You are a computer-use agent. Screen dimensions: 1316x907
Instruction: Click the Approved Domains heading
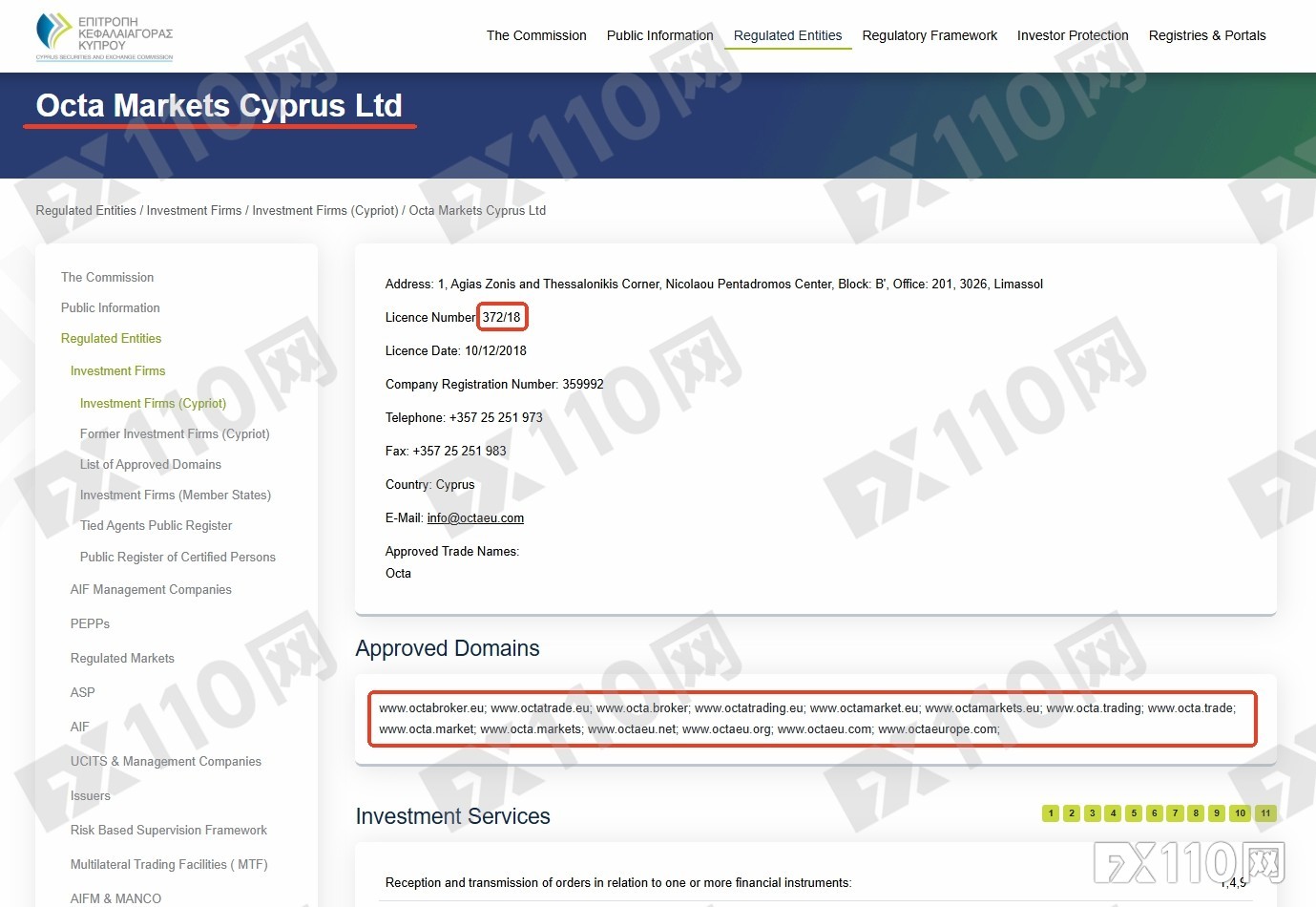pyautogui.click(x=448, y=648)
